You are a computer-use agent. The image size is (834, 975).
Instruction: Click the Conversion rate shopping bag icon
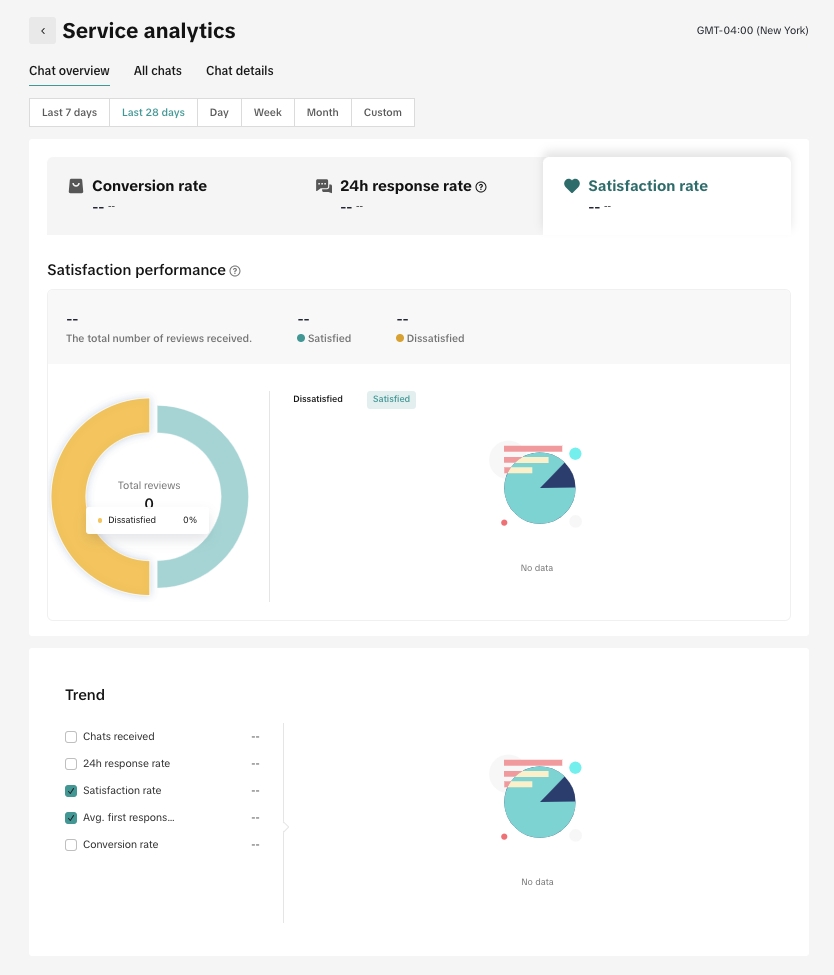(75, 186)
